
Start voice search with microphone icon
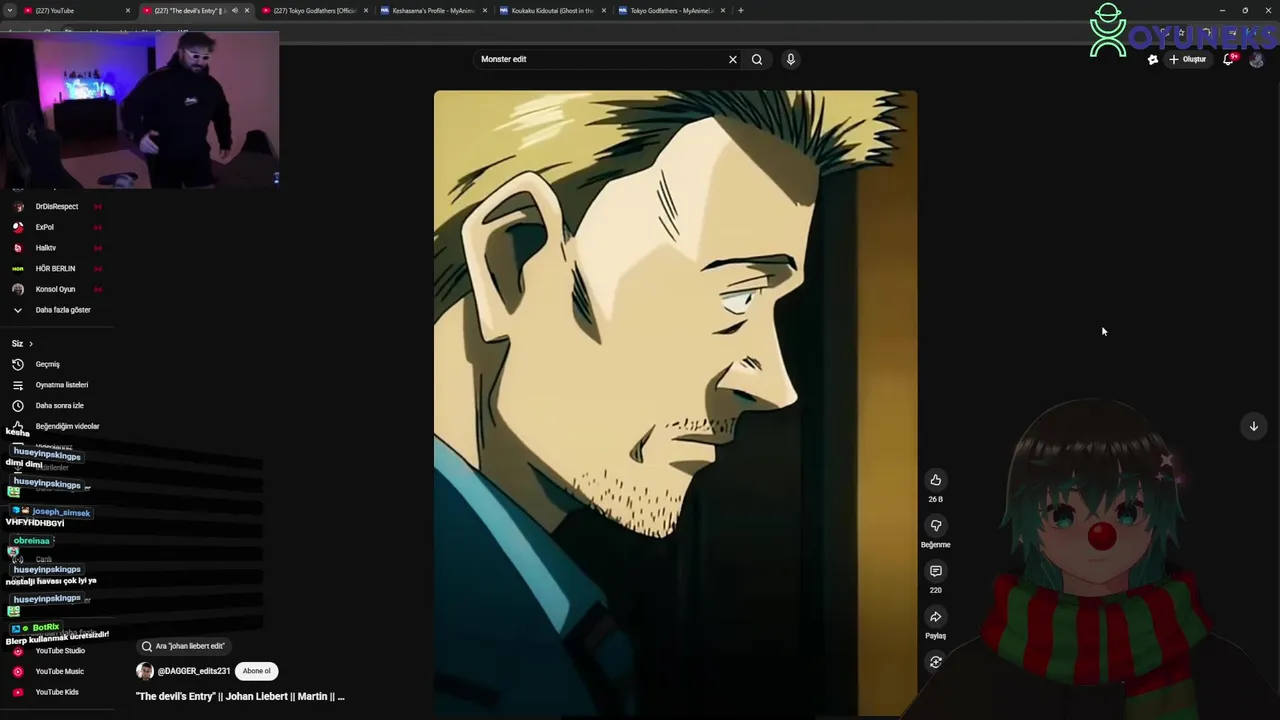790,59
